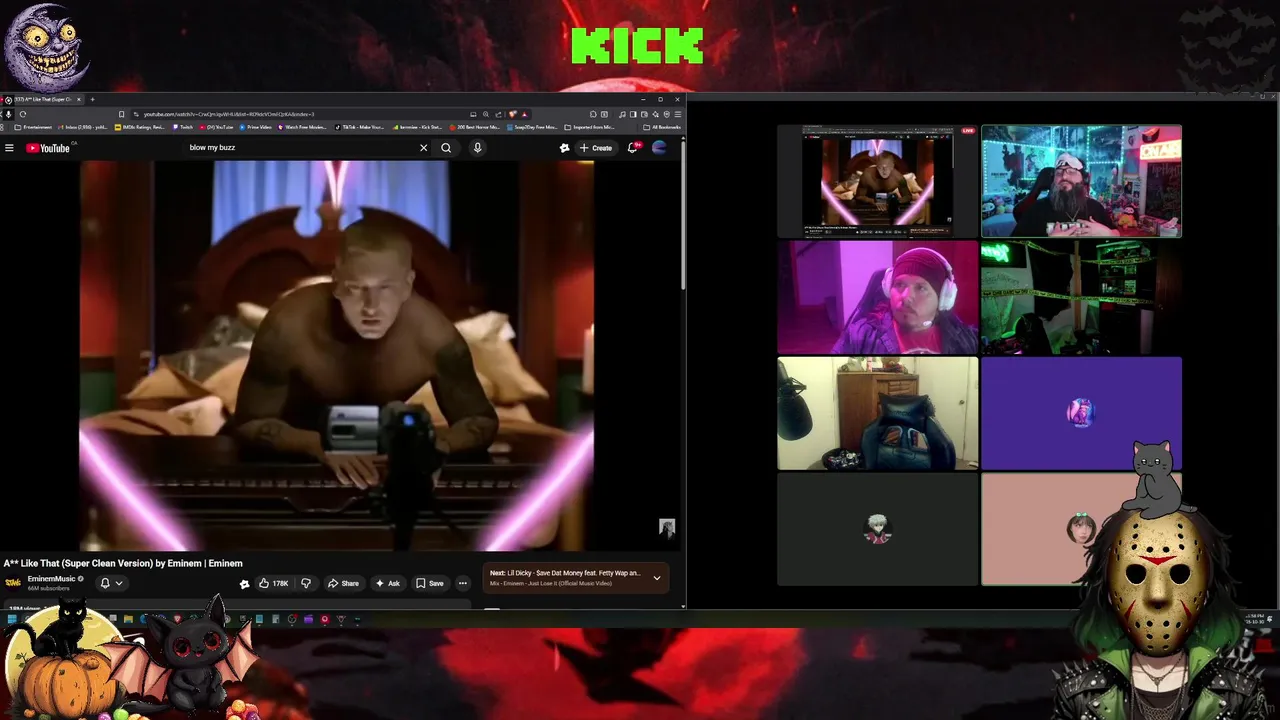Open the YouTube guide hamburger menu

coord(9,148)
